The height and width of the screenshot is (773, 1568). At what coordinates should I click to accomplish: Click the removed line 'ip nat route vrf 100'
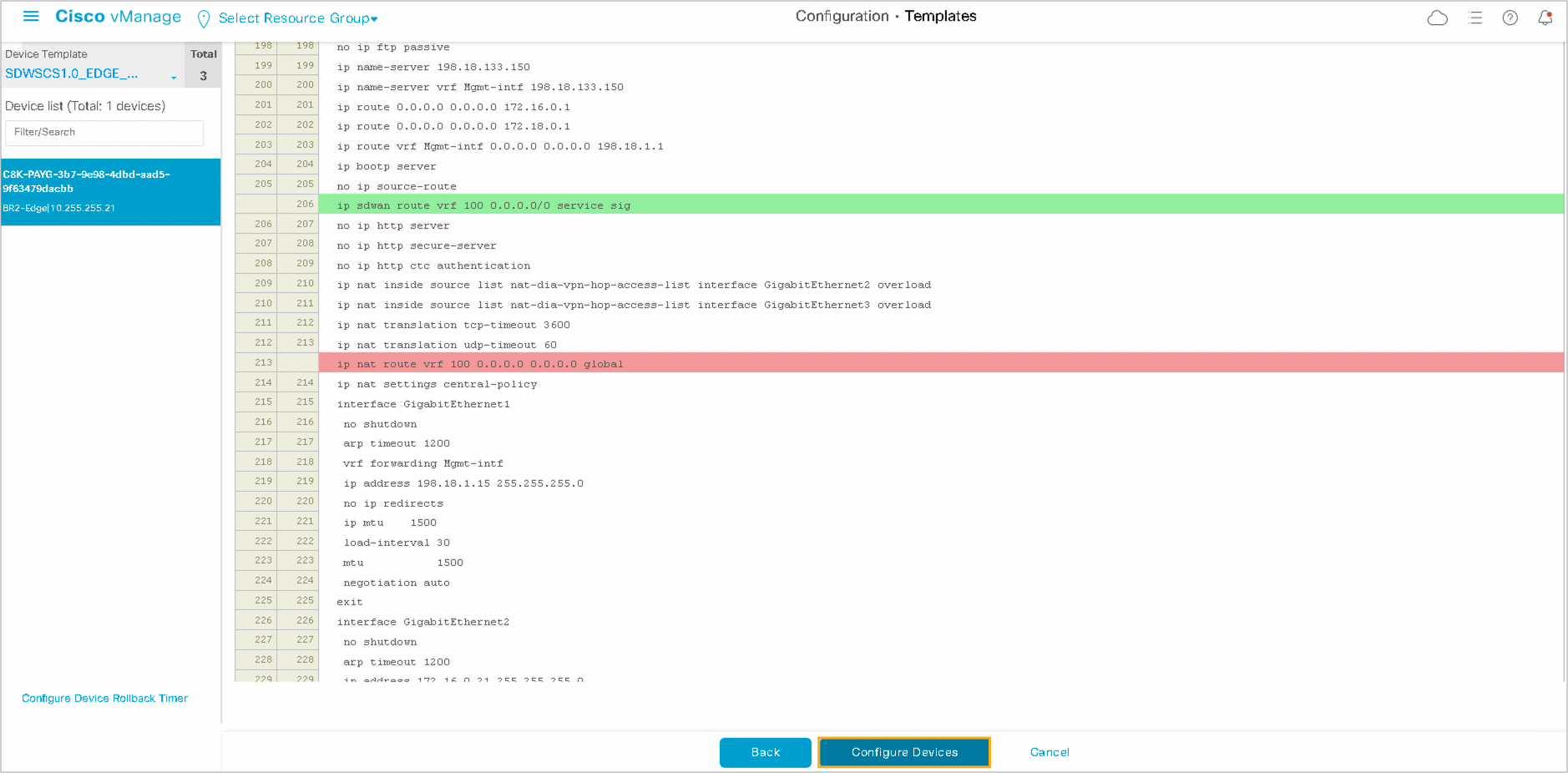pyautogui.click(x=941, y=363)
